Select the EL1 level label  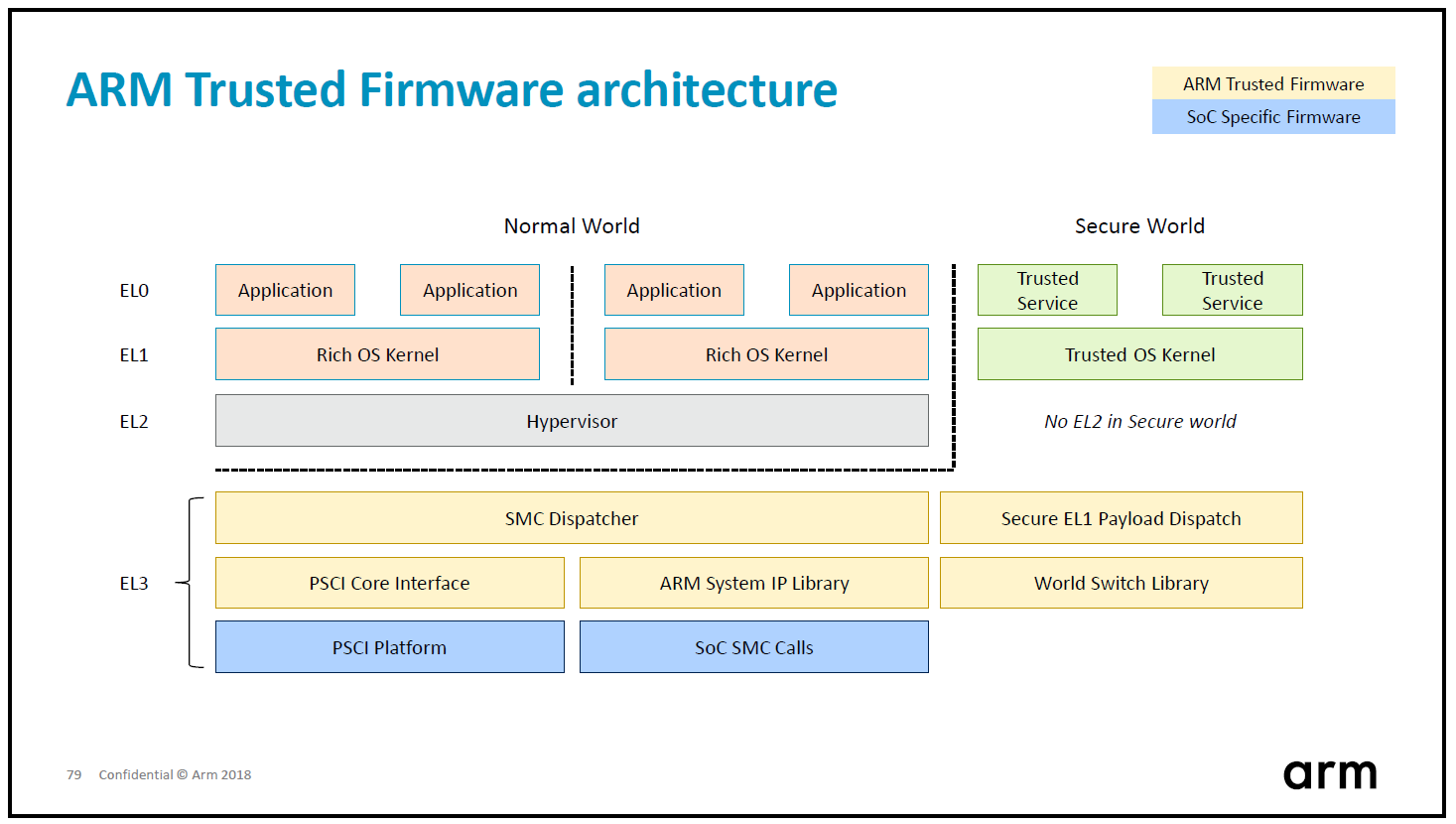pyautogui.click(x=134, y=355)
